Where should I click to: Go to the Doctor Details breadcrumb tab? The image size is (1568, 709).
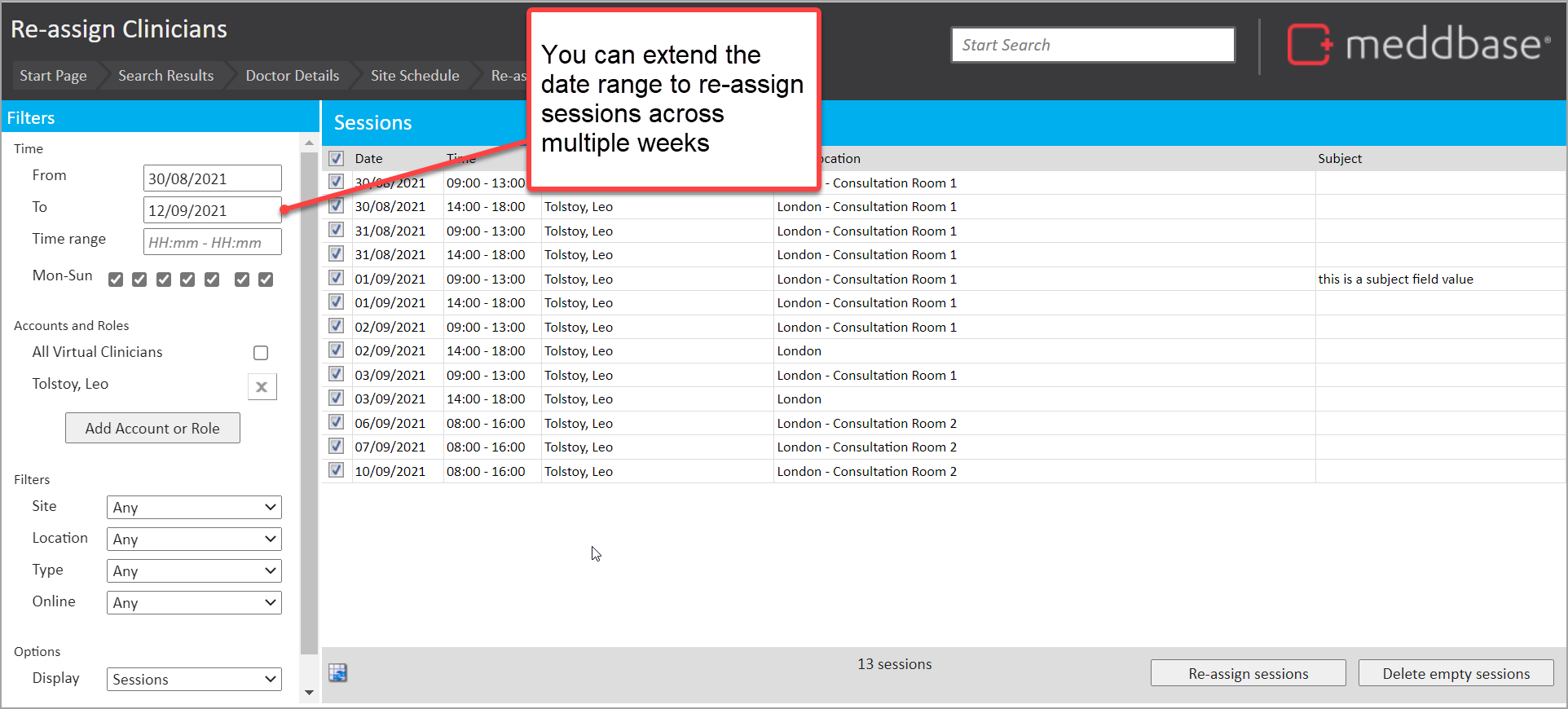coord(292,76)
